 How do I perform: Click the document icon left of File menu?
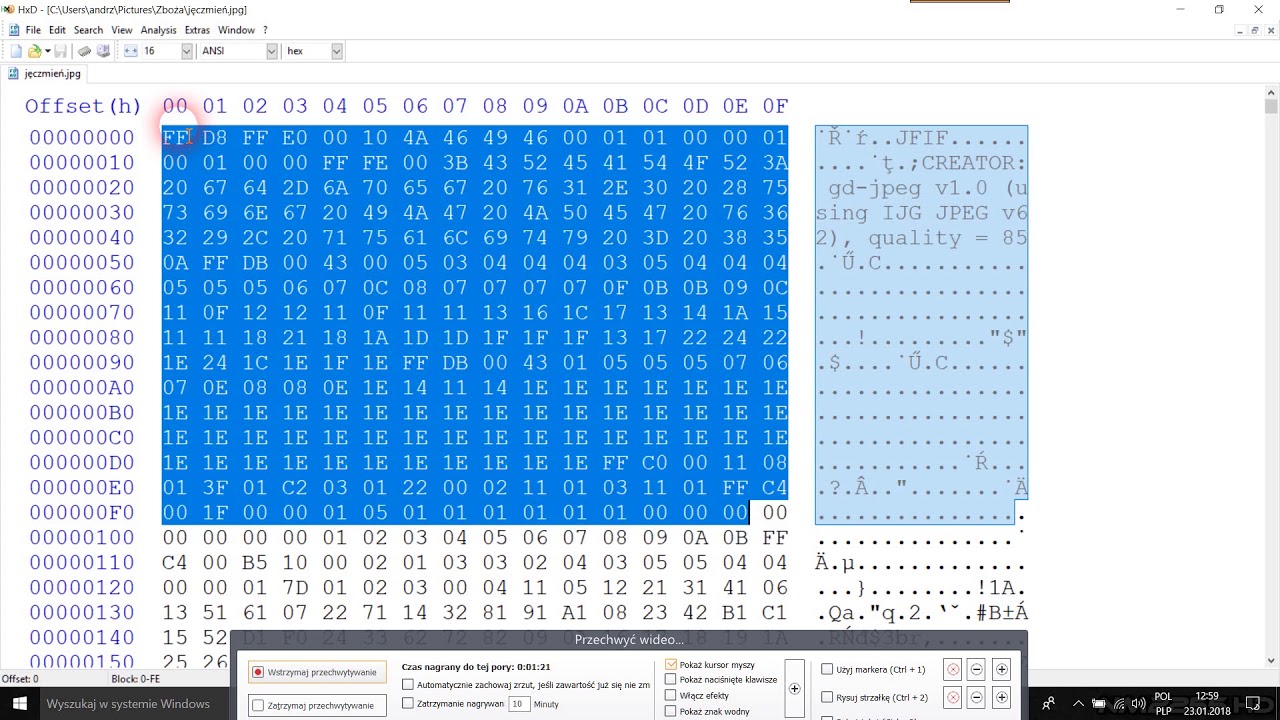point(14,30)
